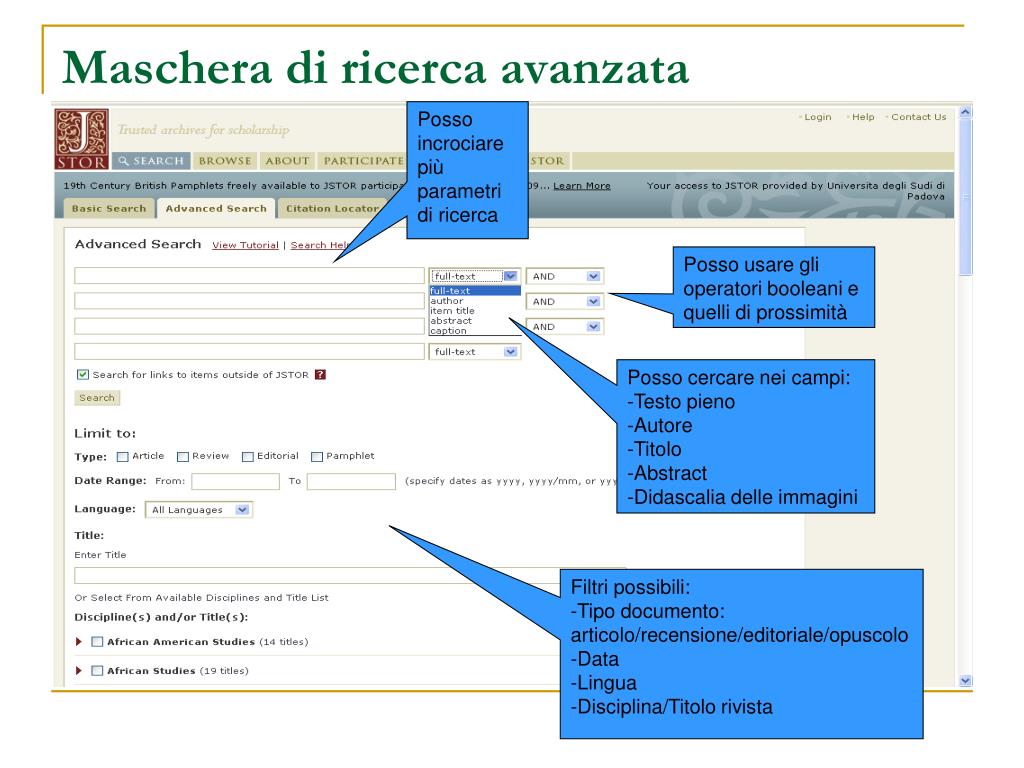
Task: Click the first search term field
Action: click(249, 276)
